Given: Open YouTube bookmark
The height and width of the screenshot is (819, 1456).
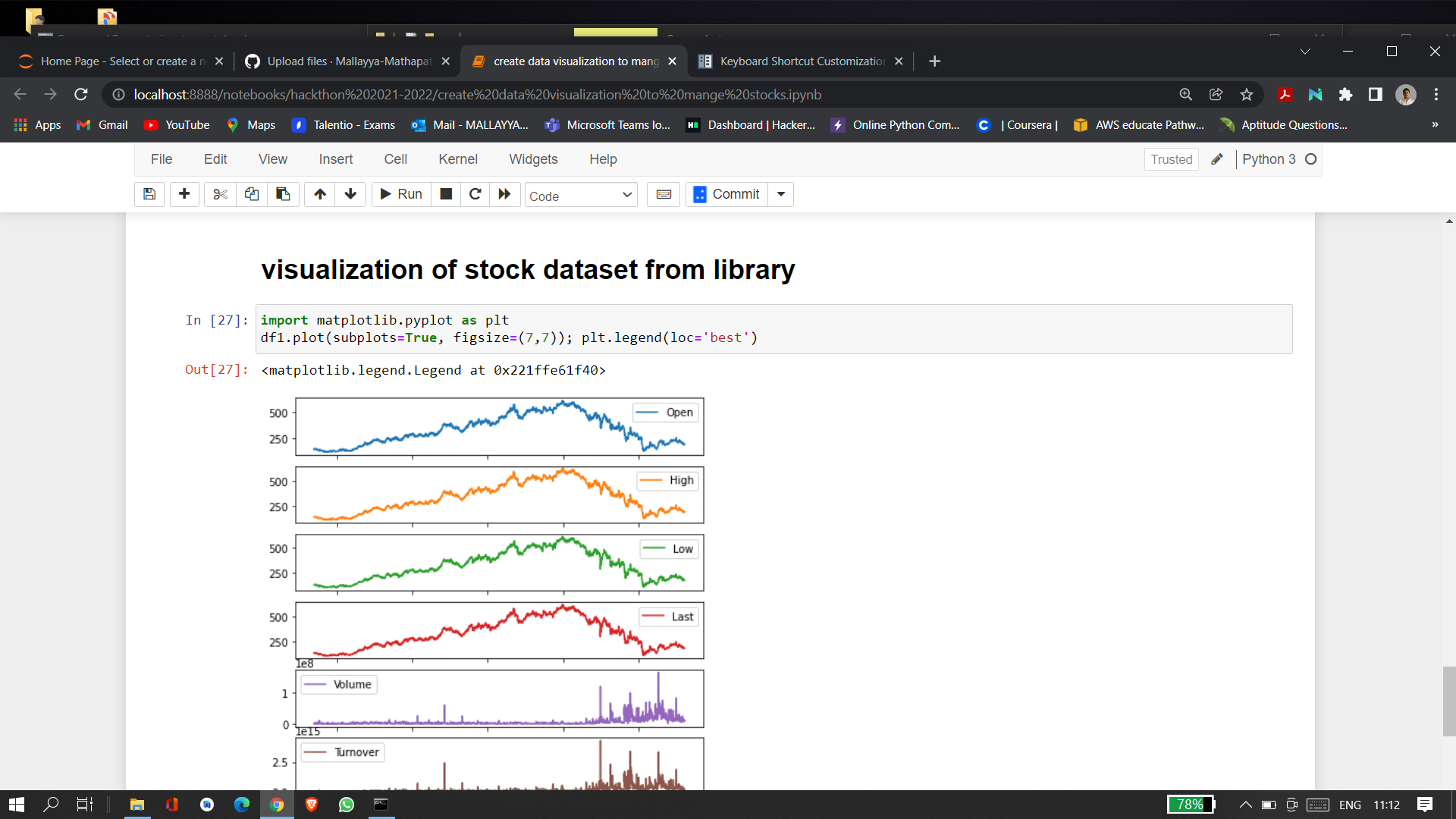Looking at the screenshot, I should pyautogui.click(x=177, y=125).
